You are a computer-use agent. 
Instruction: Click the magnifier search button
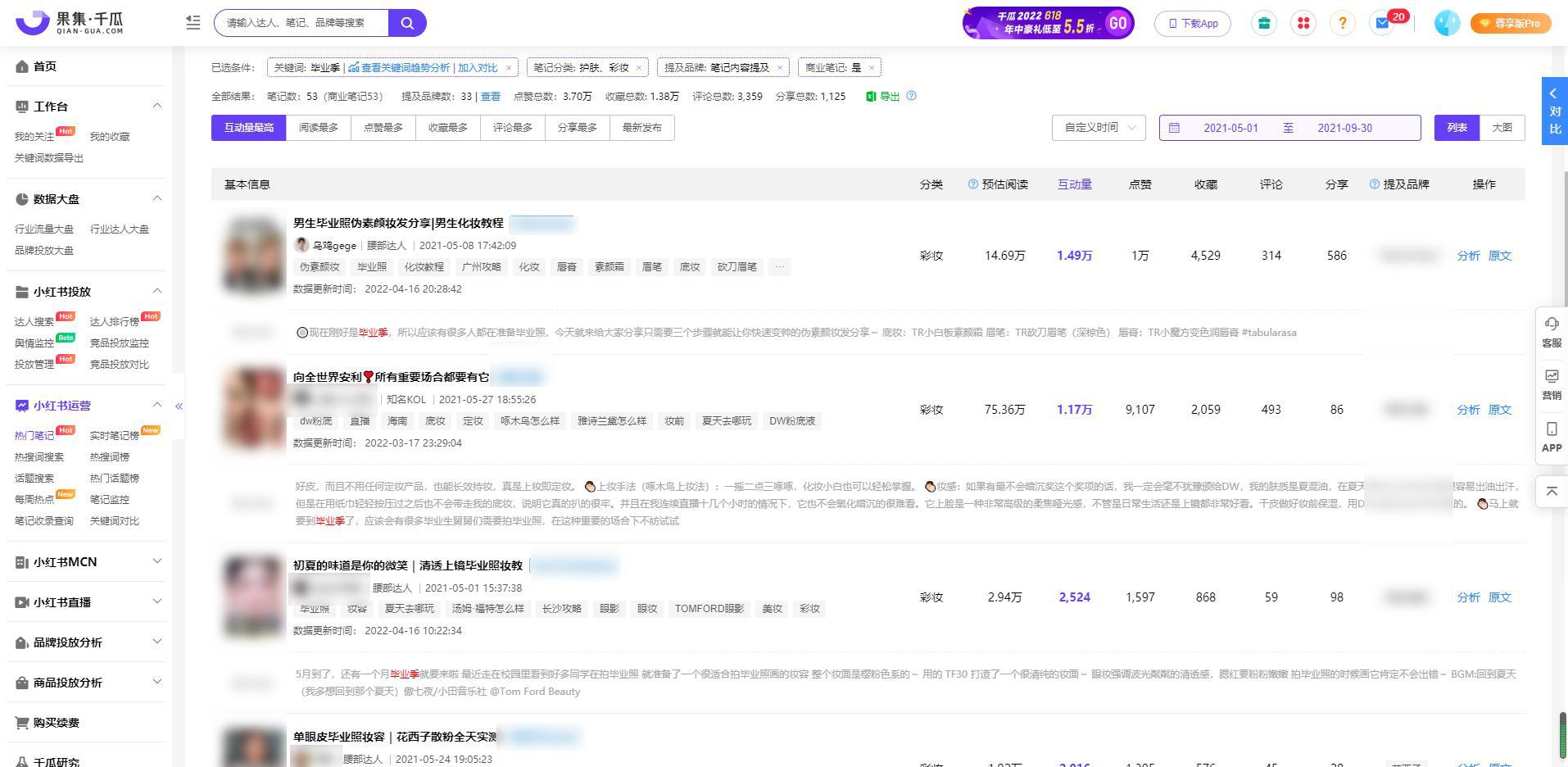(x=407, y=23)
